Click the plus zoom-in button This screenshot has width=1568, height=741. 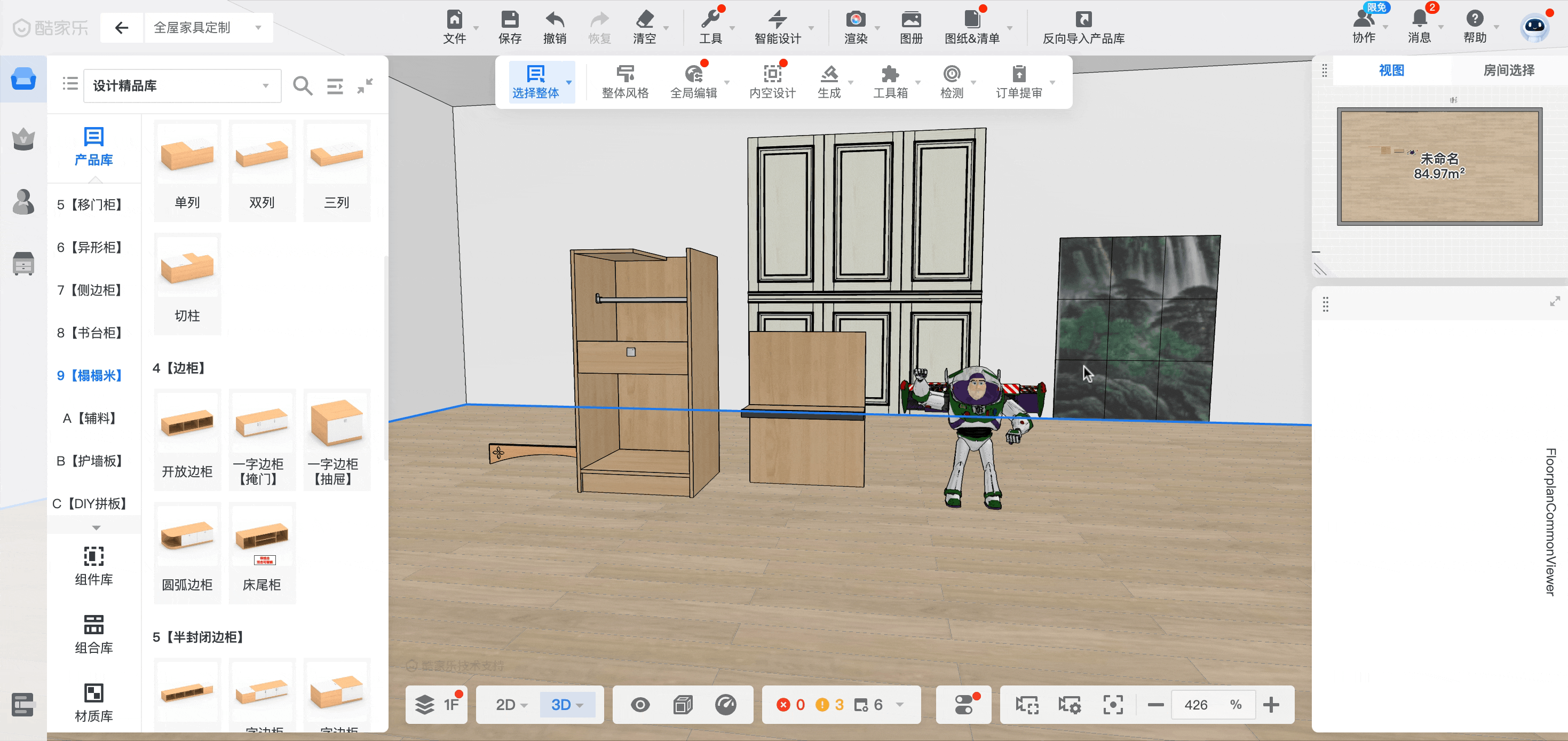point(1270,705)
